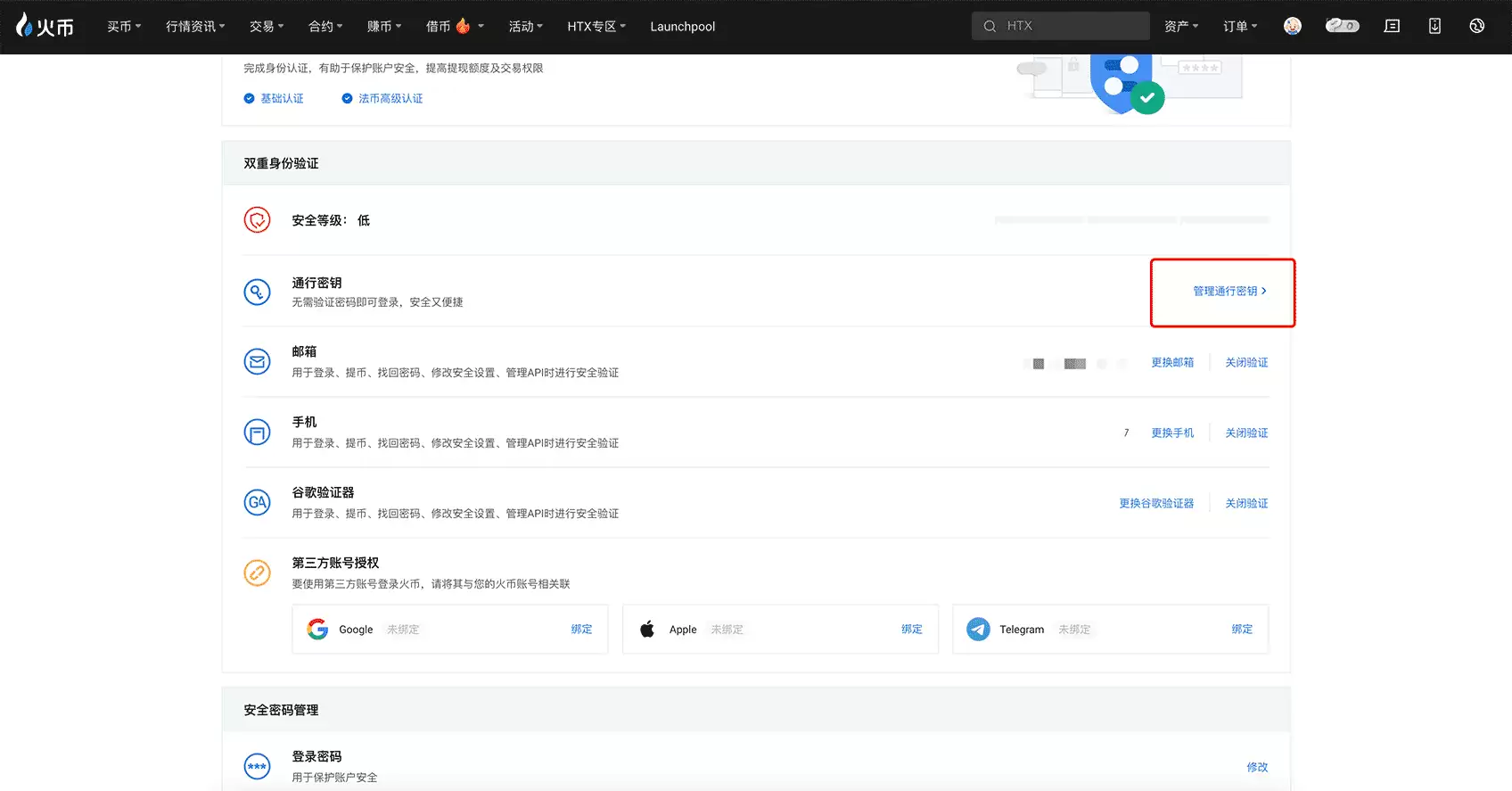Click the Google account logo icon

coord(317,630)
